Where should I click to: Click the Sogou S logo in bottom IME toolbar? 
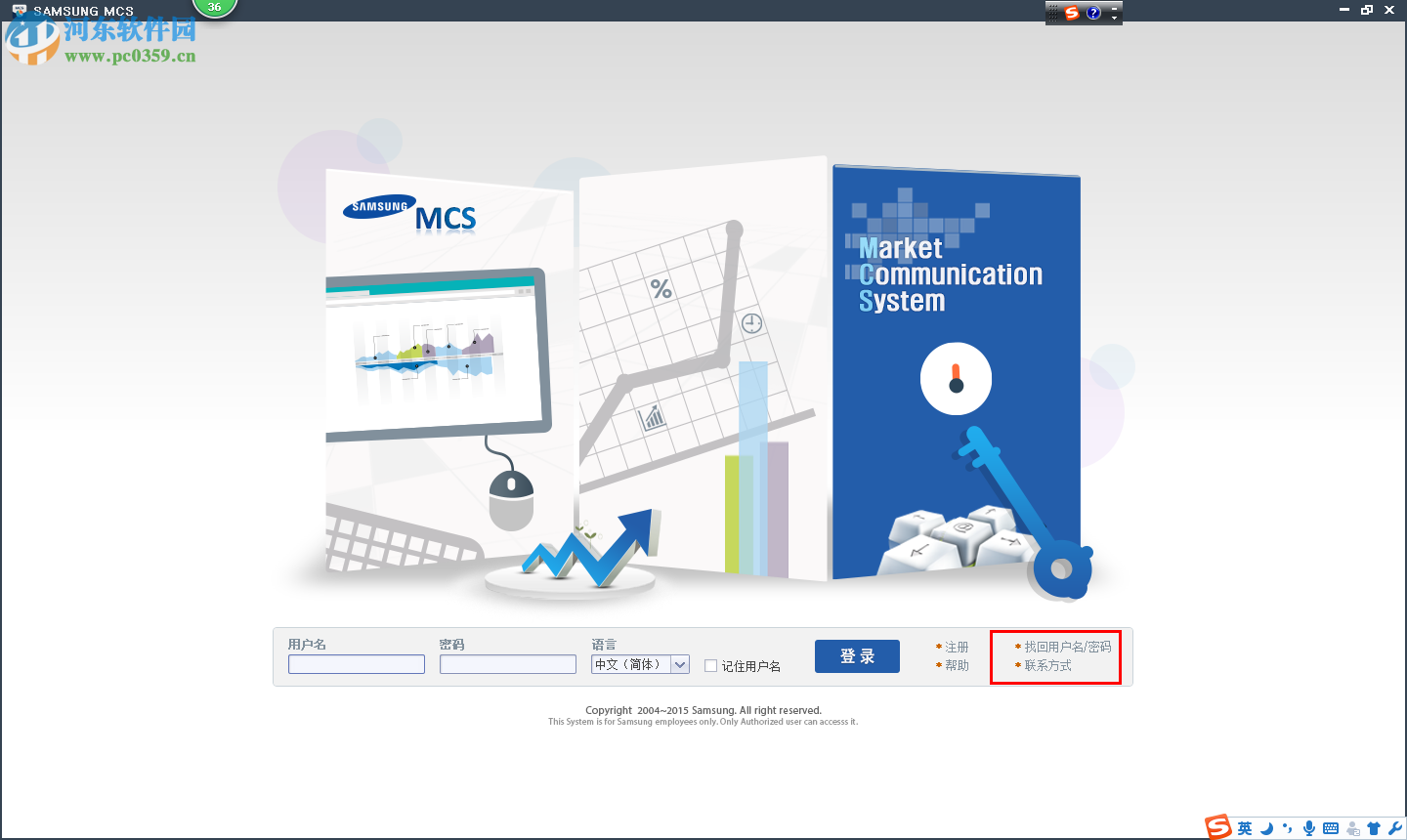[x=1218, y=827]
